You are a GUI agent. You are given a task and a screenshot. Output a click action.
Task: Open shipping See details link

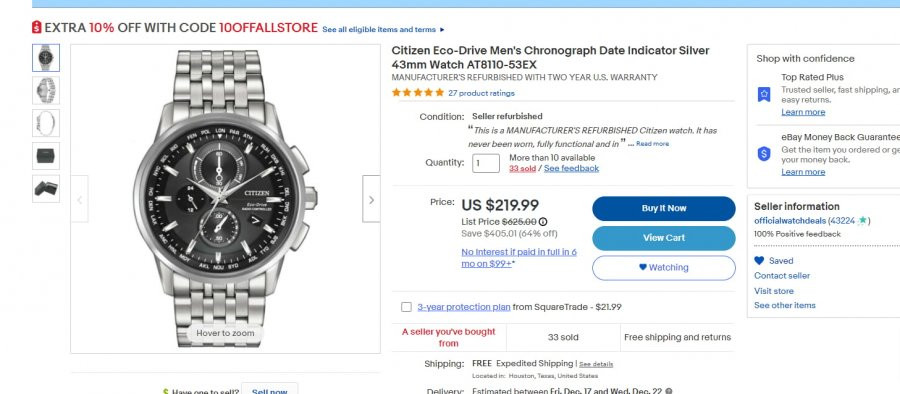[596, 364]
